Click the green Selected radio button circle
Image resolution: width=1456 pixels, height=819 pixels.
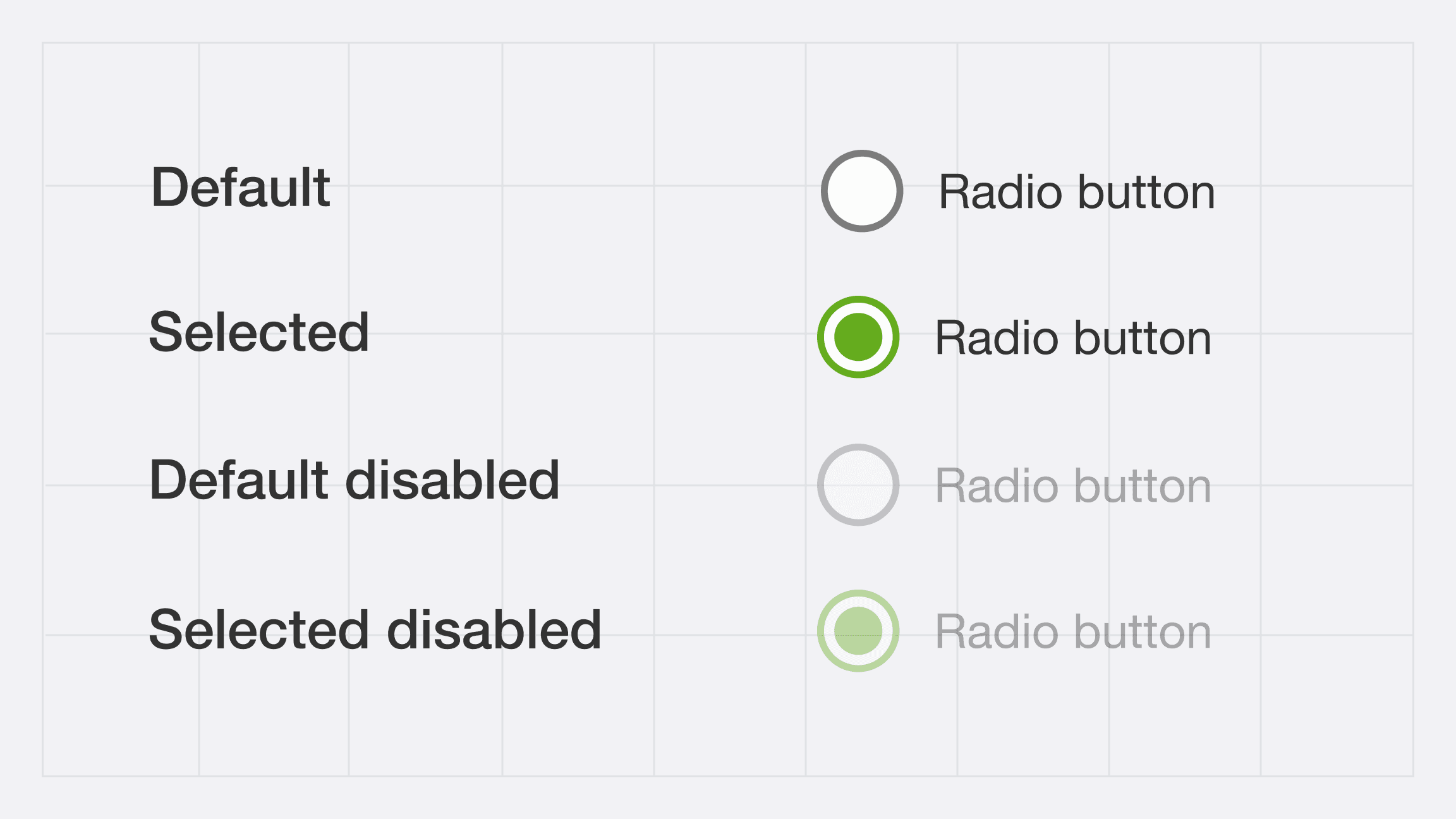(x=858, y=337)
